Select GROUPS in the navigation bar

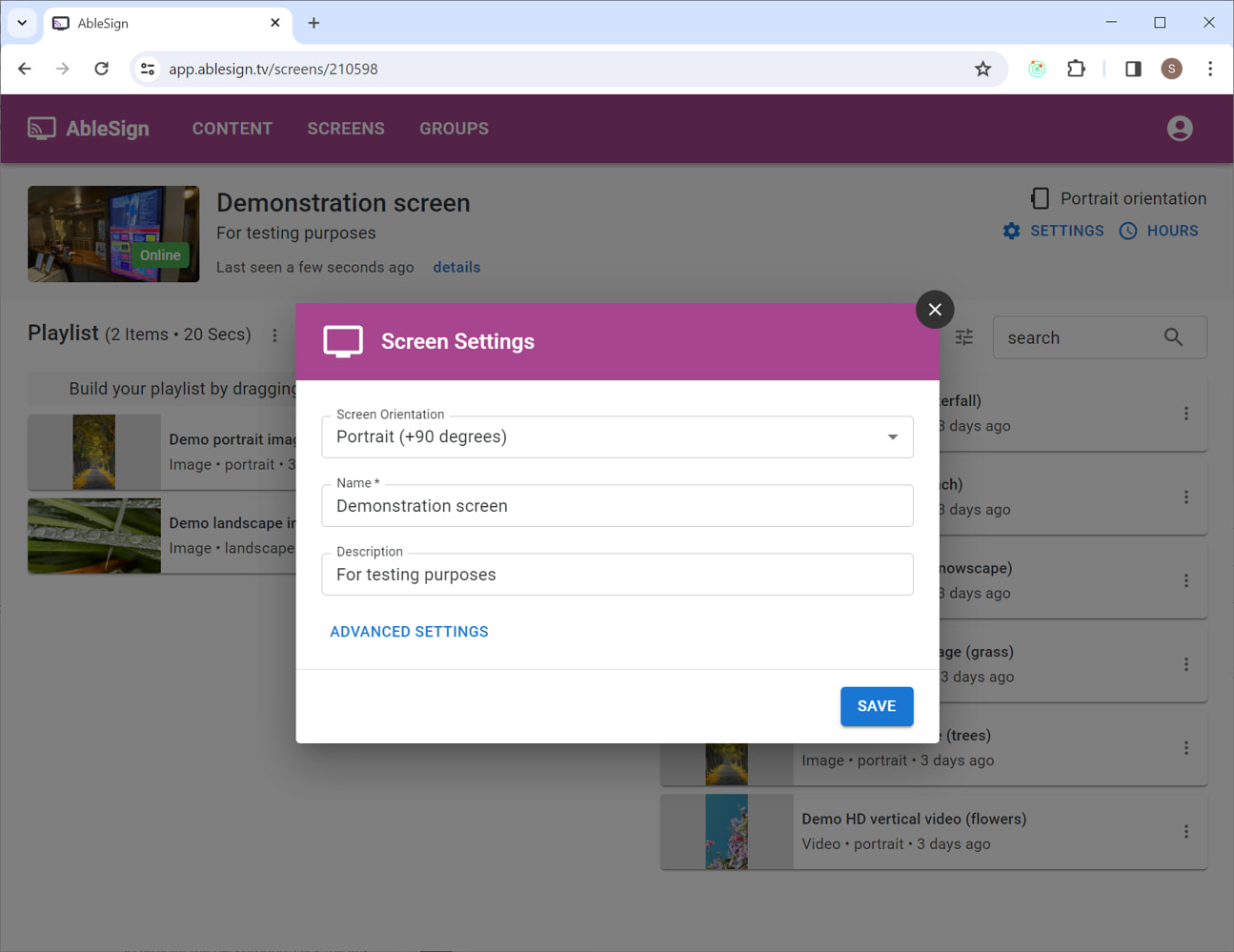(x=454, y=128)
